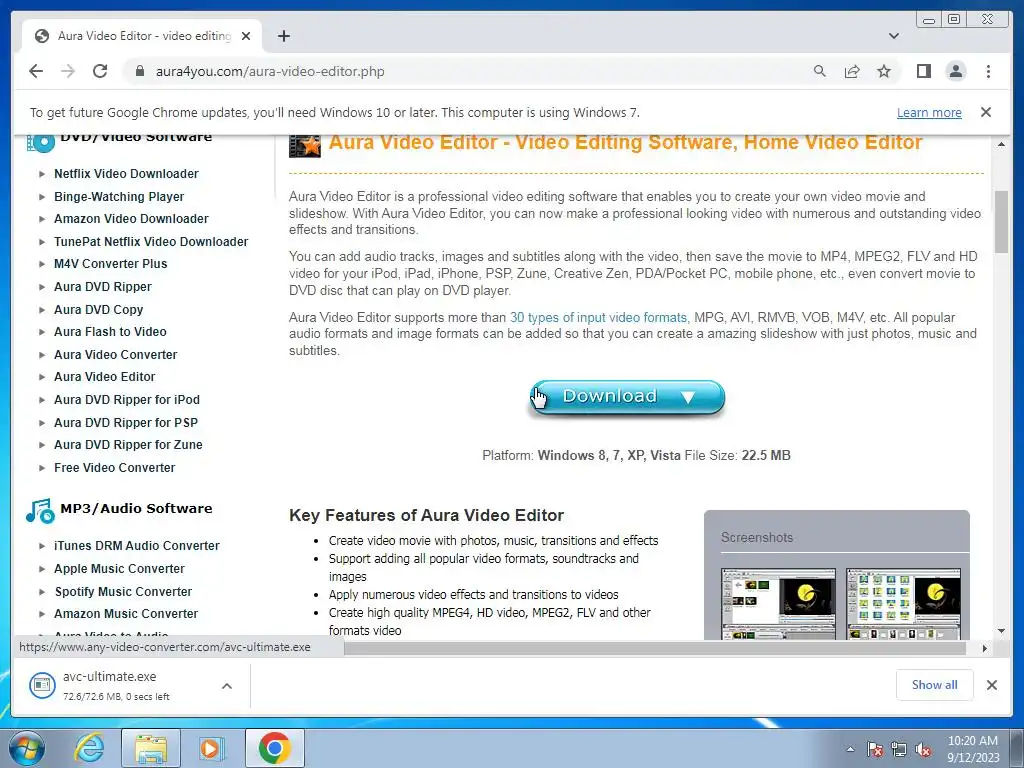Click the horizontal scrollbar right arrow
Screen dimensions: 1024x768
pos(985,648)
